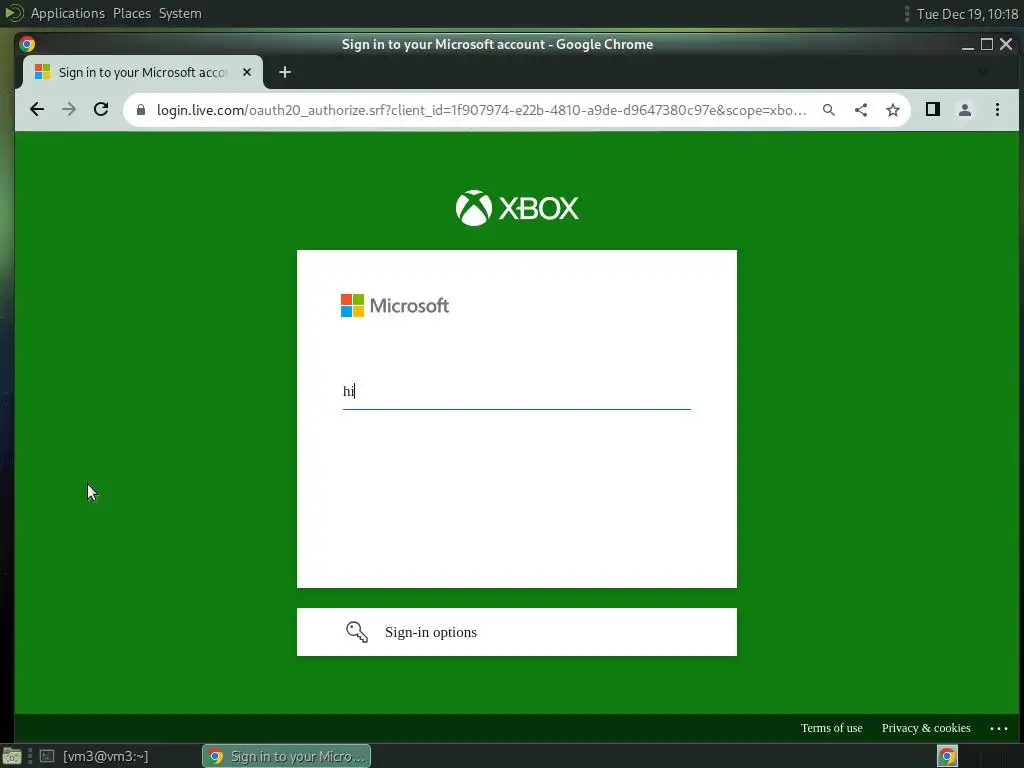Select the Sign in to your Microsoft account tab
Image resolution: width=1024 pixels, height=768 pixels.
(x=143, y=72)
